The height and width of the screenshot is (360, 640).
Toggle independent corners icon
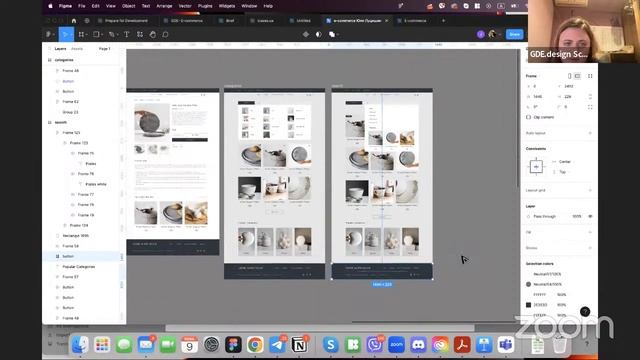click(590, 107)
